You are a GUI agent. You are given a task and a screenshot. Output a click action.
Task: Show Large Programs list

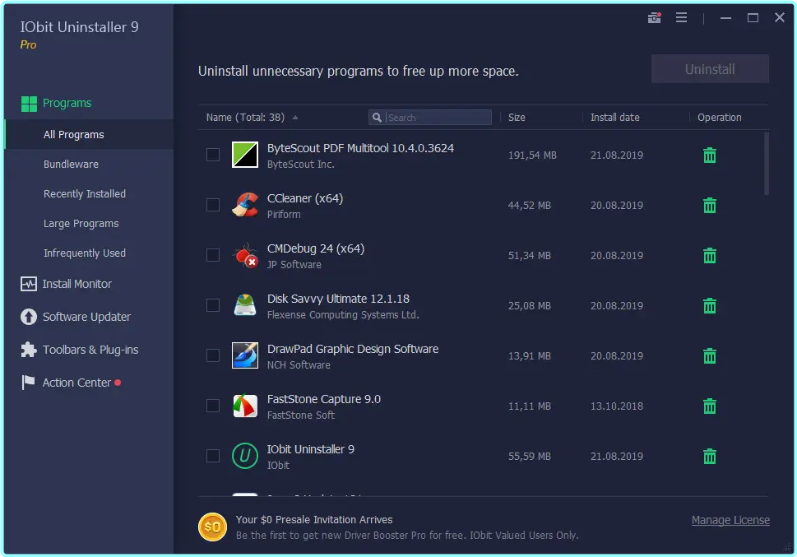(x=81, y=224)
